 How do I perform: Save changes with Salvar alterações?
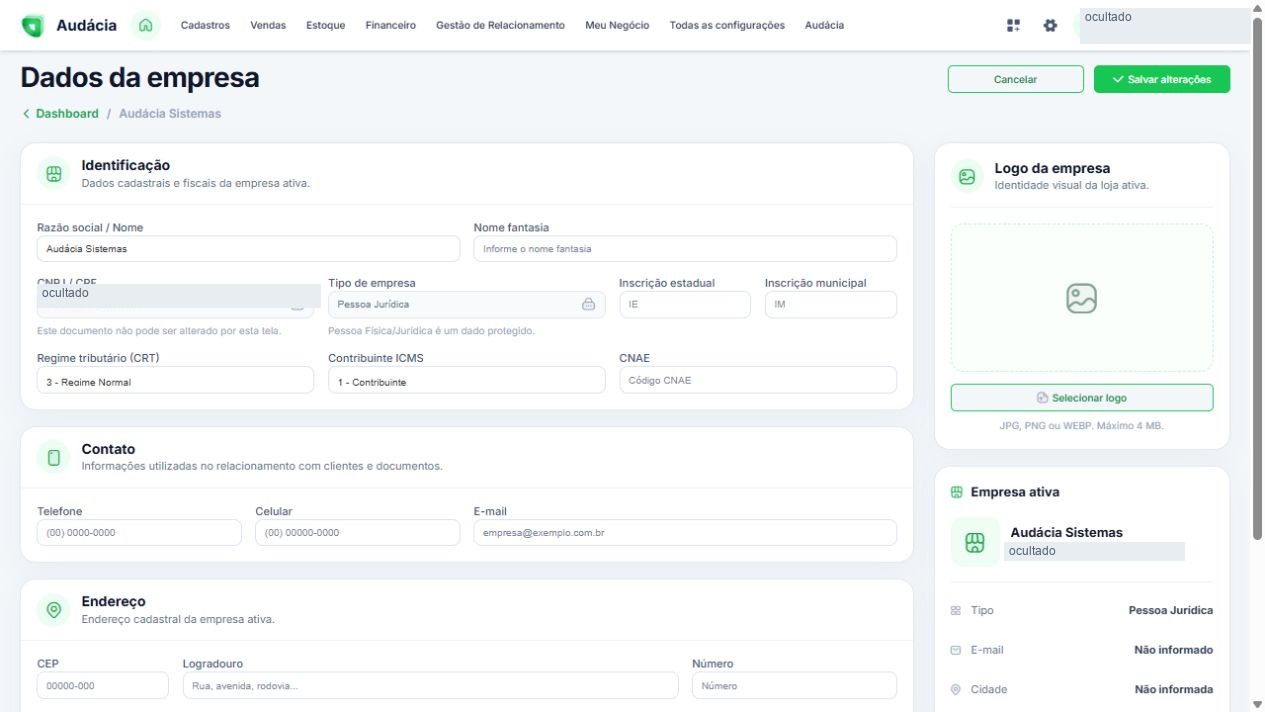pyautogui.click(x=1162, y=79)
